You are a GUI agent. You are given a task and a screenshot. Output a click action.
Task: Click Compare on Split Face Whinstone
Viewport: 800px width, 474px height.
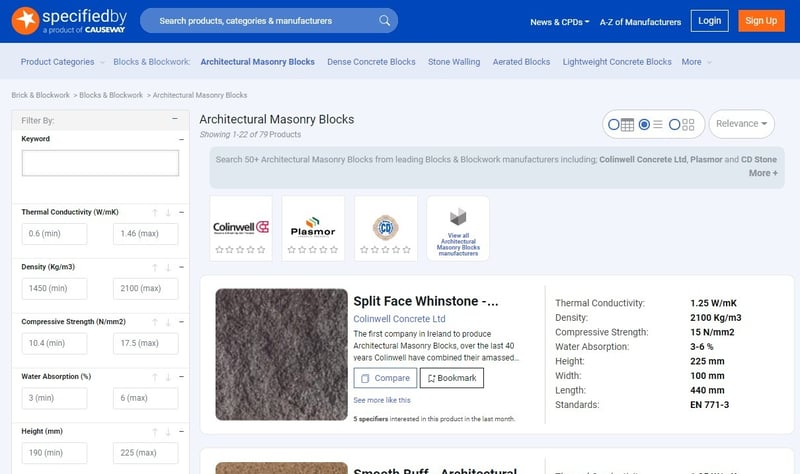point(385,378)
